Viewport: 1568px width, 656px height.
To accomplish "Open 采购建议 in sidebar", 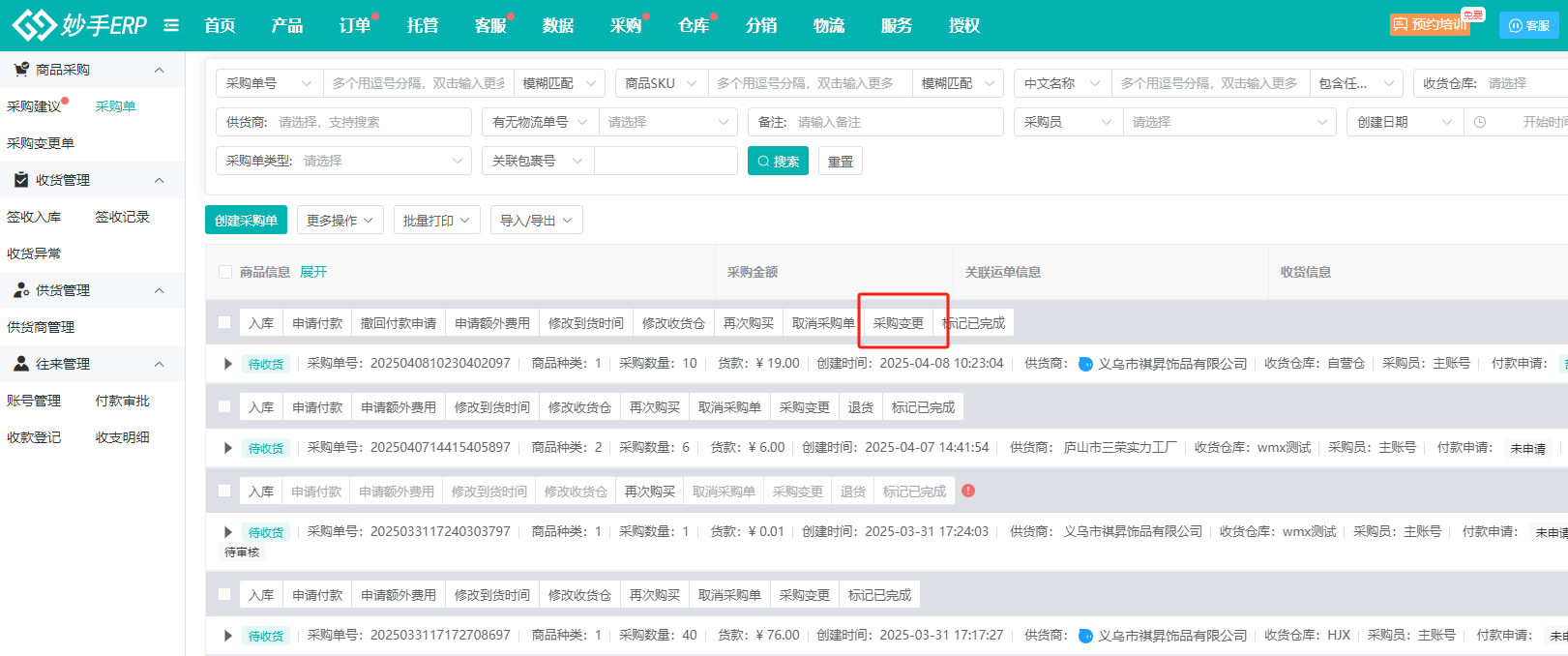I will pyautogui.click(x=34, y=106).
